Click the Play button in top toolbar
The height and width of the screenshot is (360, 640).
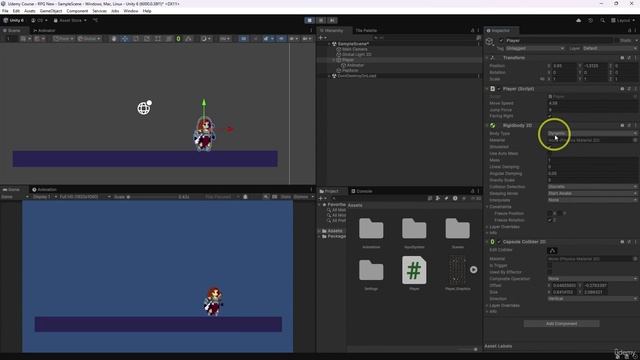tap(309, 20)
